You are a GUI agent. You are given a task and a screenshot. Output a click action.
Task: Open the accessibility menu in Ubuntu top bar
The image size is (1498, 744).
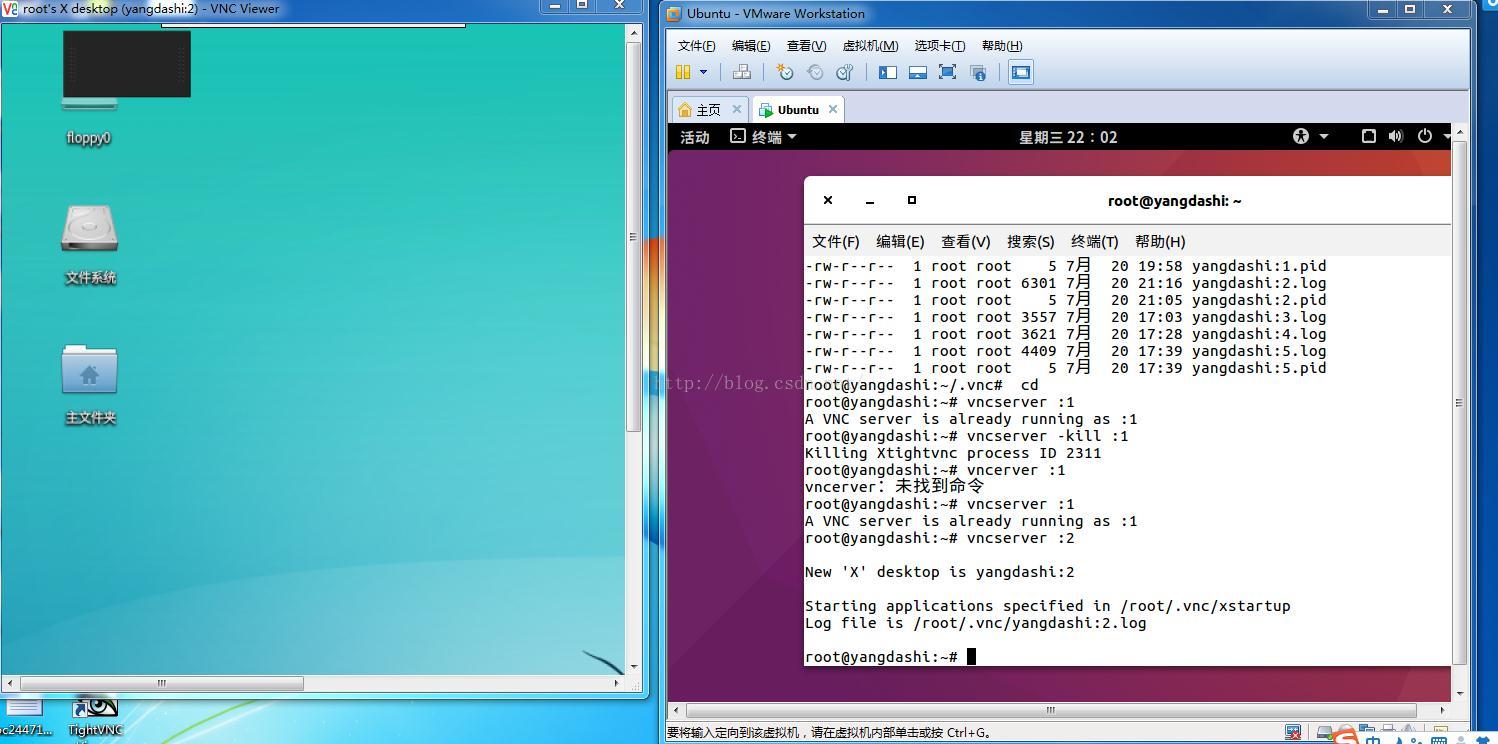pos(1309,136)
